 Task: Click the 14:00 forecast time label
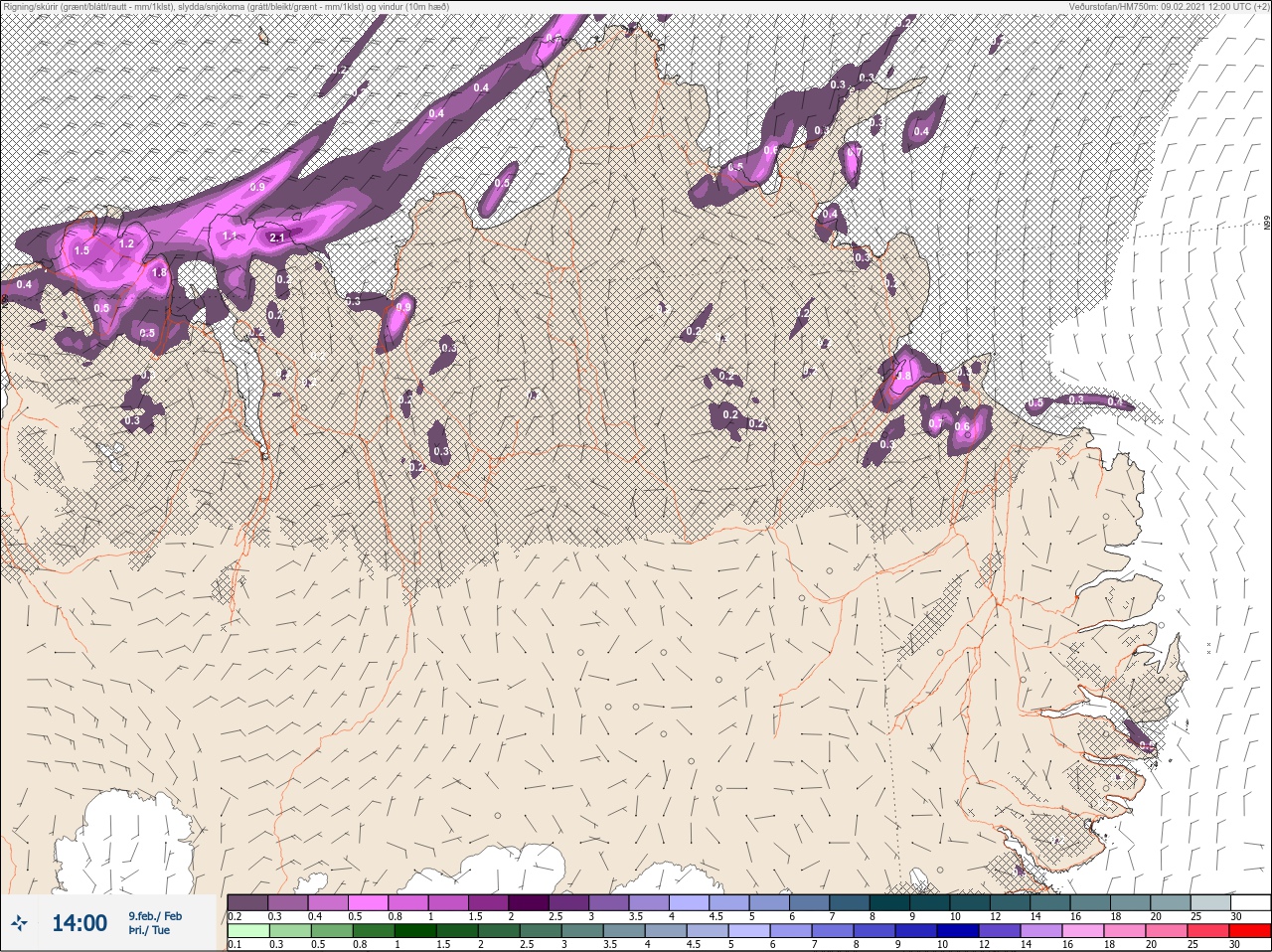79,923
